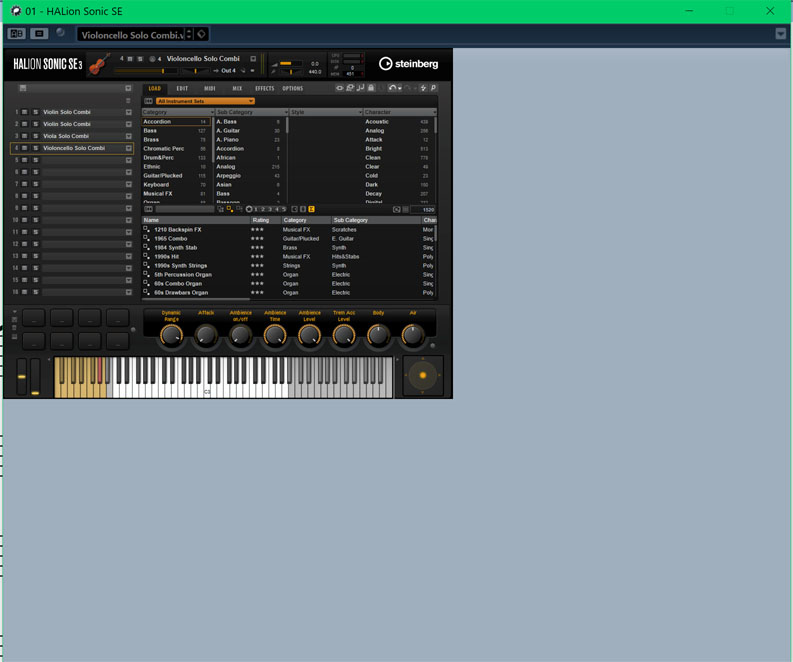The image size is (793, 662).
Task: Click the load program icon beside Violoncello title
Action: (x=253, y=59)
